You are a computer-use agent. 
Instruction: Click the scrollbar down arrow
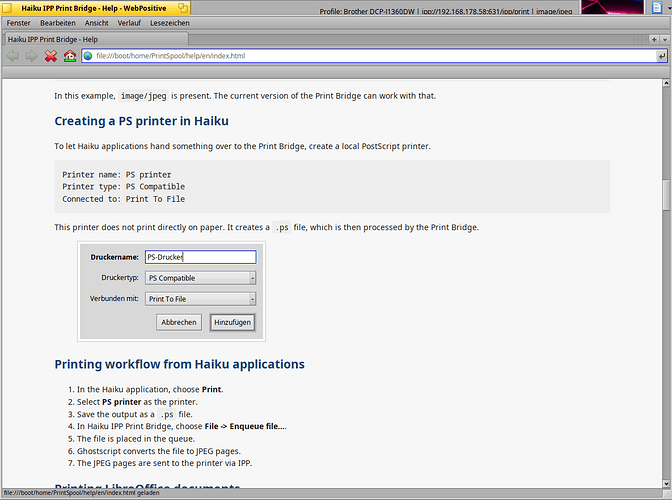666,484
